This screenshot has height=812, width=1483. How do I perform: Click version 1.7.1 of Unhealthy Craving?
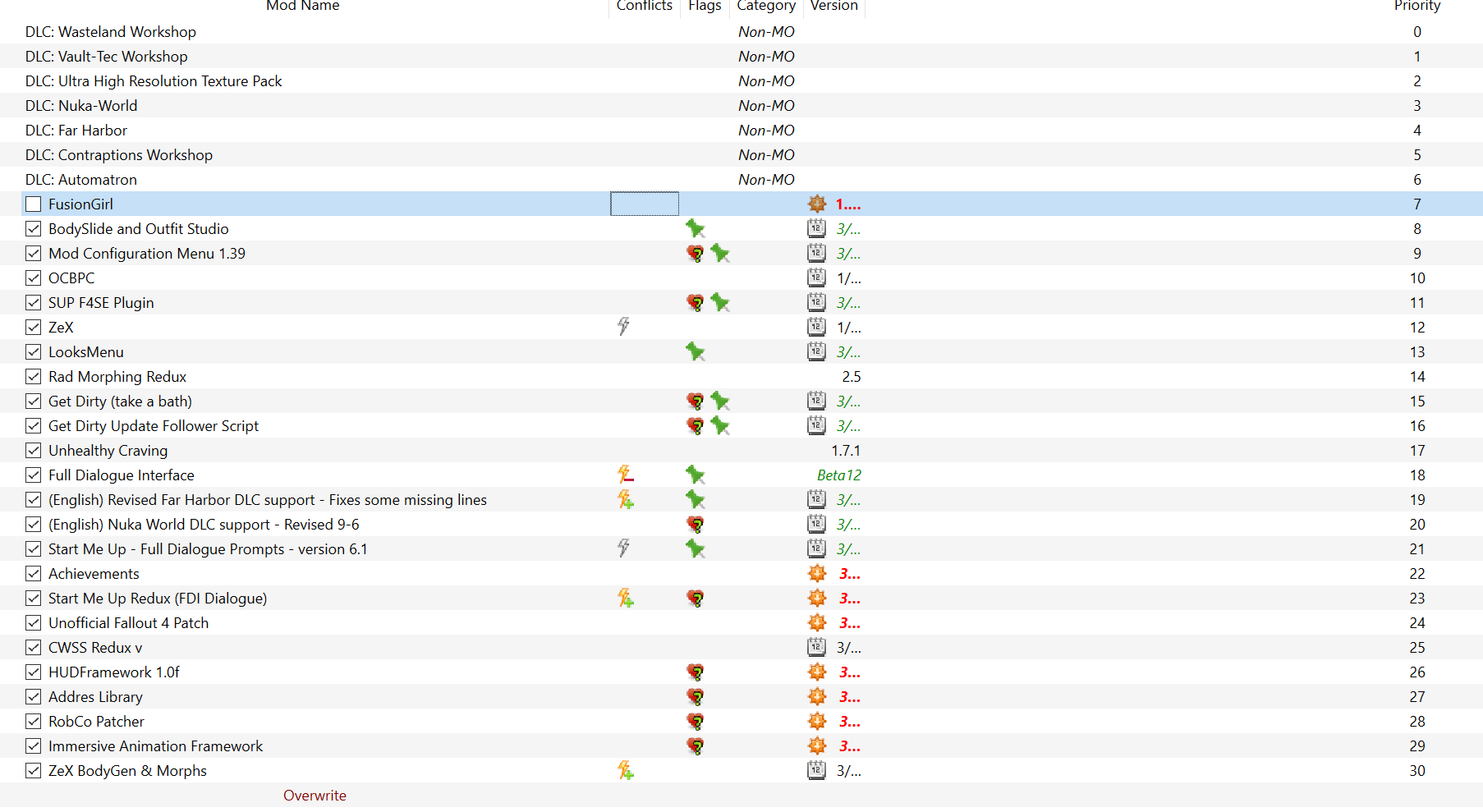coord(846,450)
